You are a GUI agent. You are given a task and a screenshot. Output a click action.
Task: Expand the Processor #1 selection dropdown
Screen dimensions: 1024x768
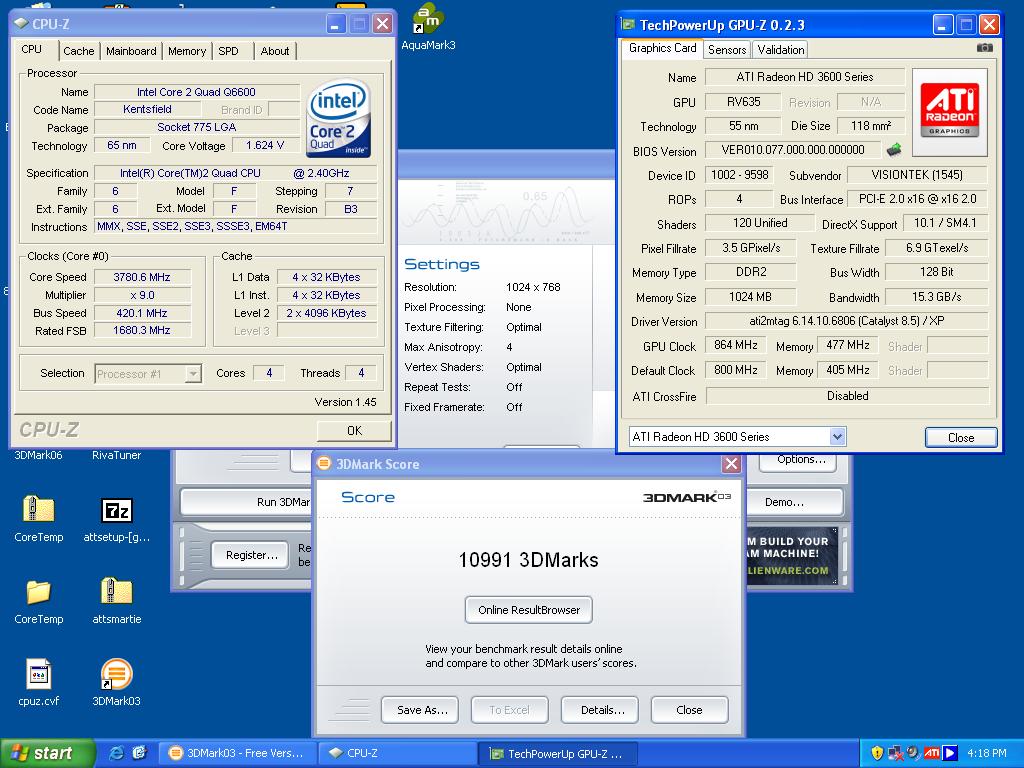pyautogui.click(x=193, y=374)
